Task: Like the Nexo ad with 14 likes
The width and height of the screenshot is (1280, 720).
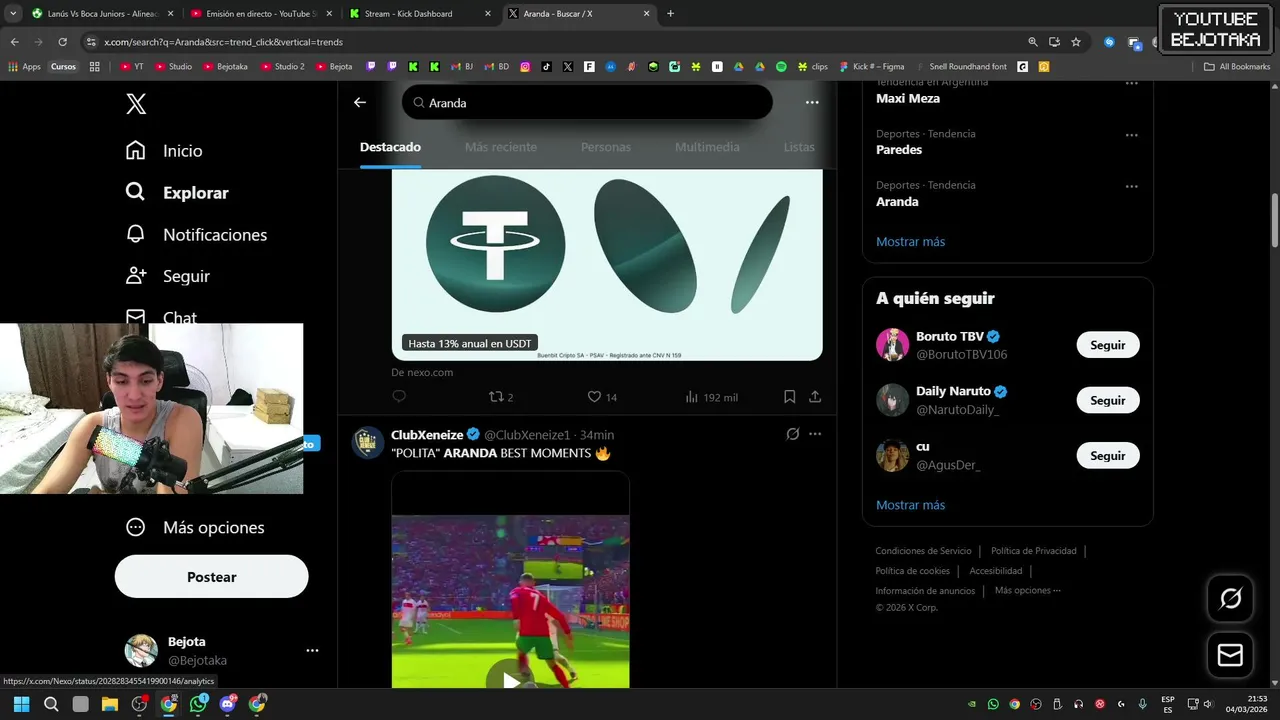Action: pyautogui.click(x=602, y=397)
